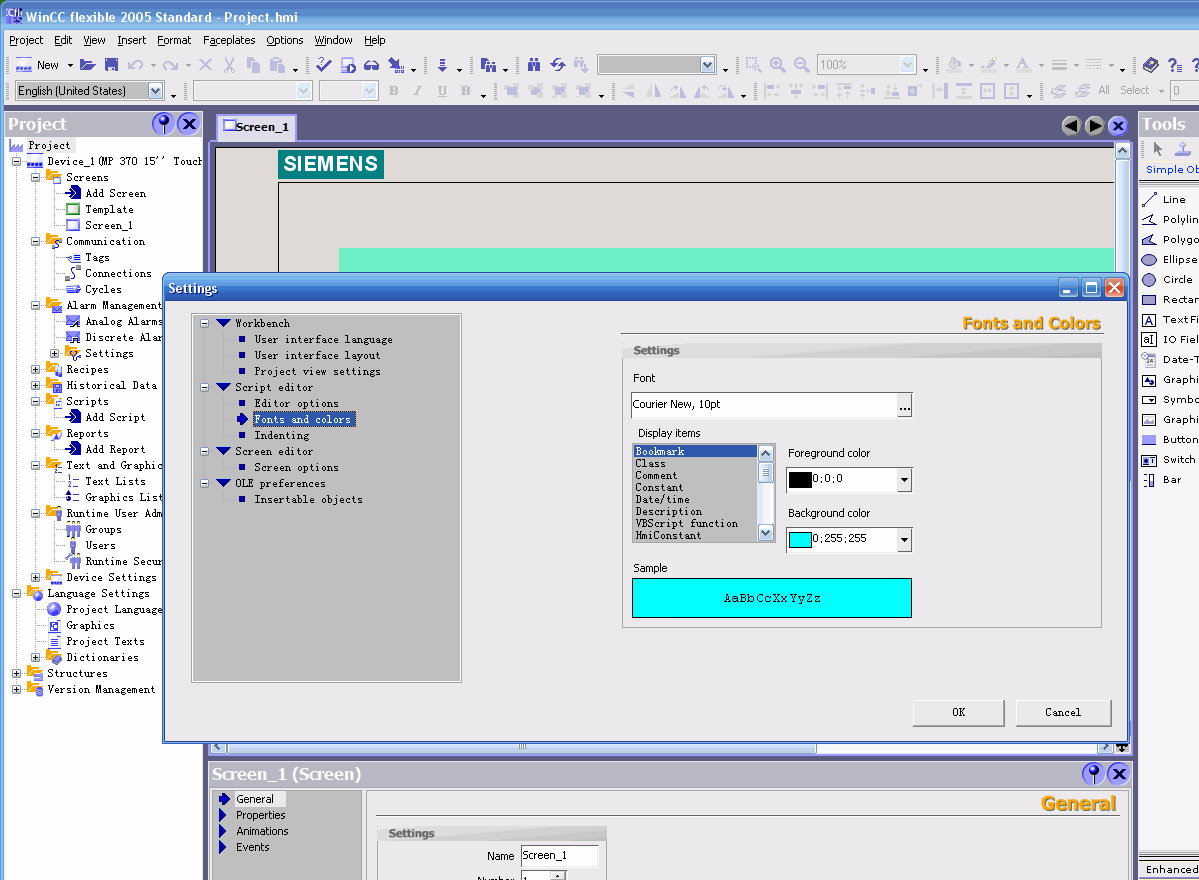Click the transfer download arrow icon
This screenshot has height=880, width=1199.
point(442,65)
